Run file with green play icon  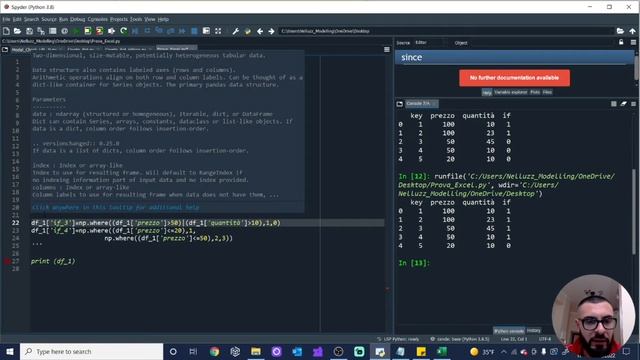coord(76,31)
